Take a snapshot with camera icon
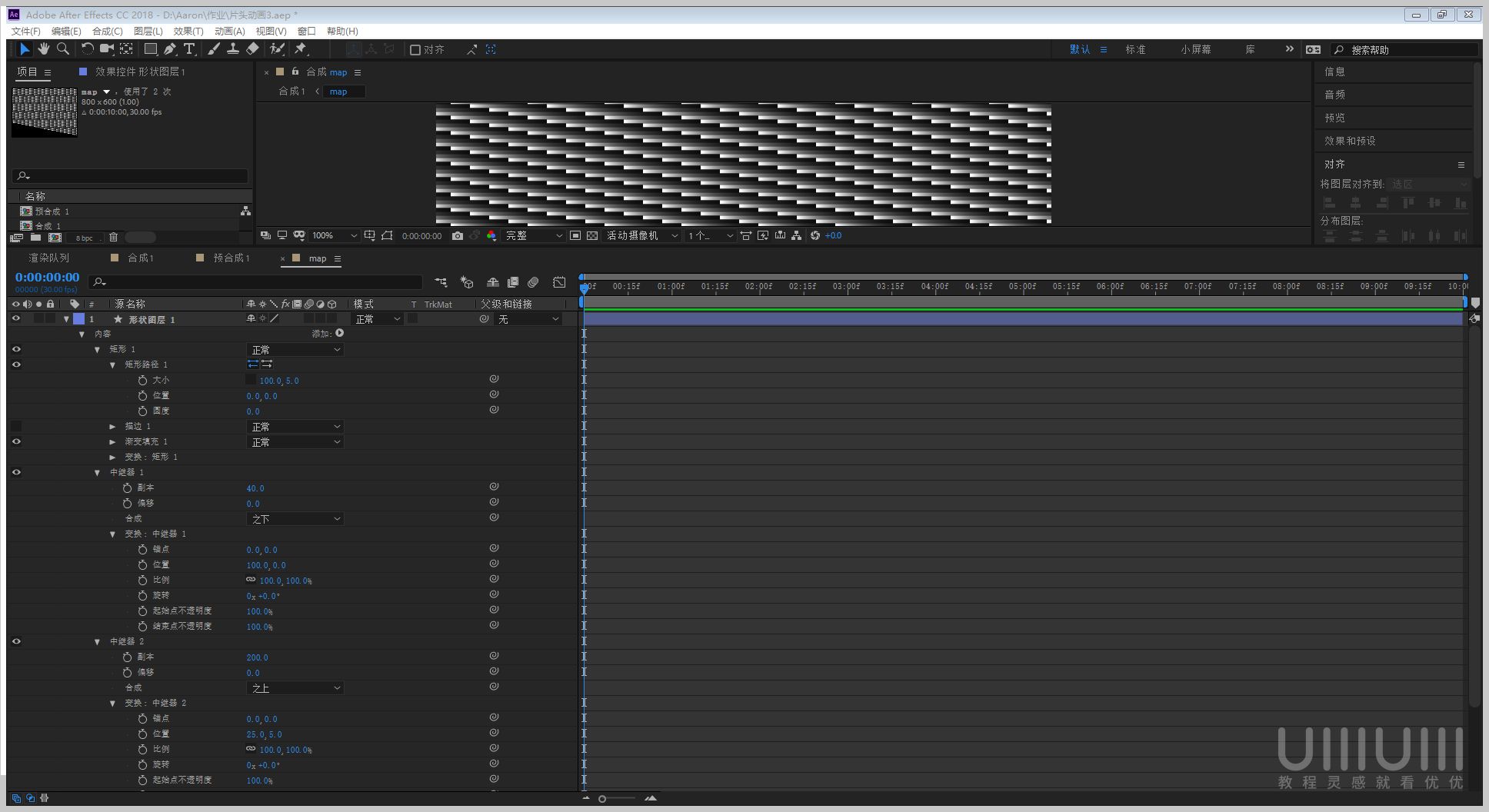 (458, 235)
